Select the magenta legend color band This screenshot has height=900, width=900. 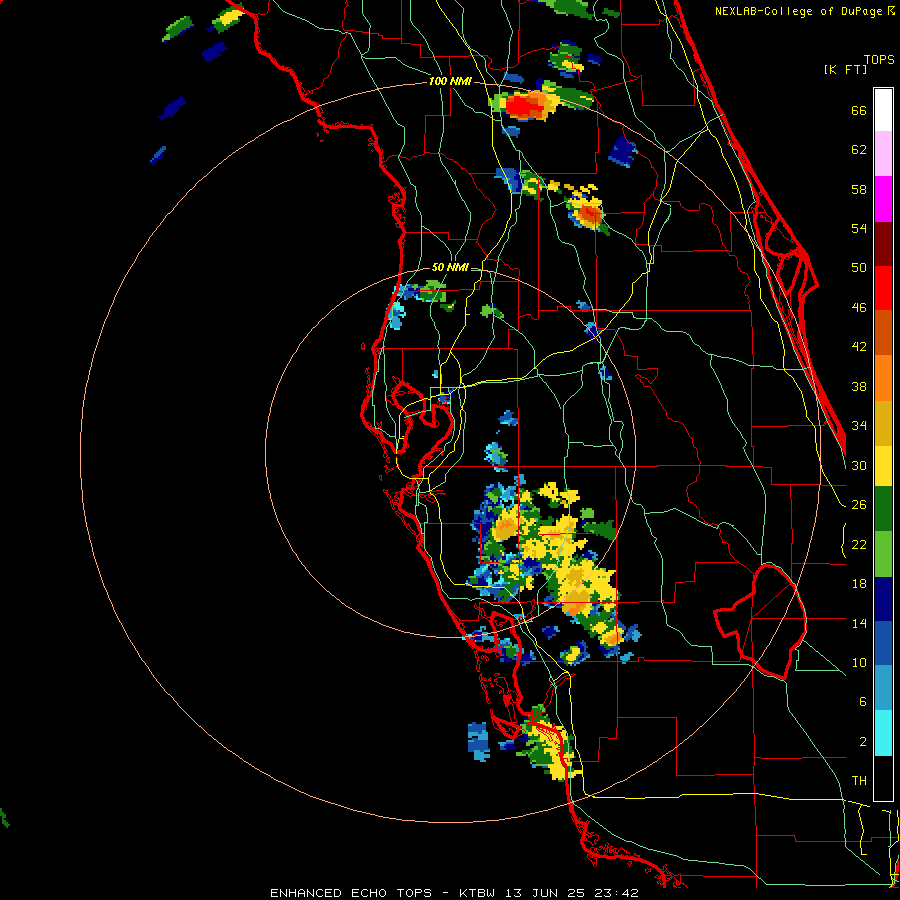point(883,199)
